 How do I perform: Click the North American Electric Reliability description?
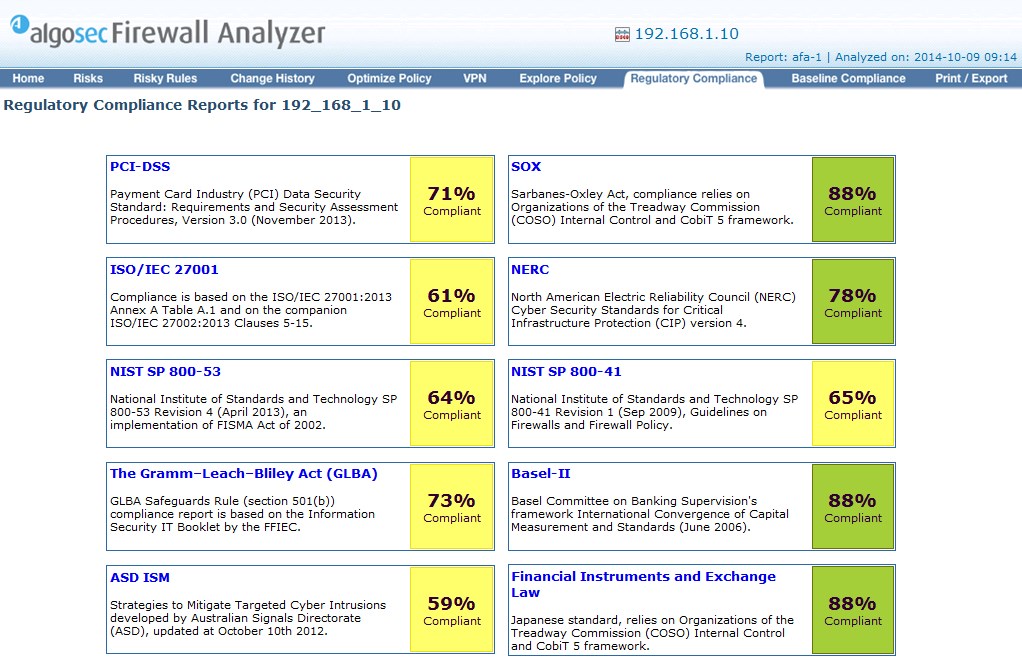(x=653, y=310)
